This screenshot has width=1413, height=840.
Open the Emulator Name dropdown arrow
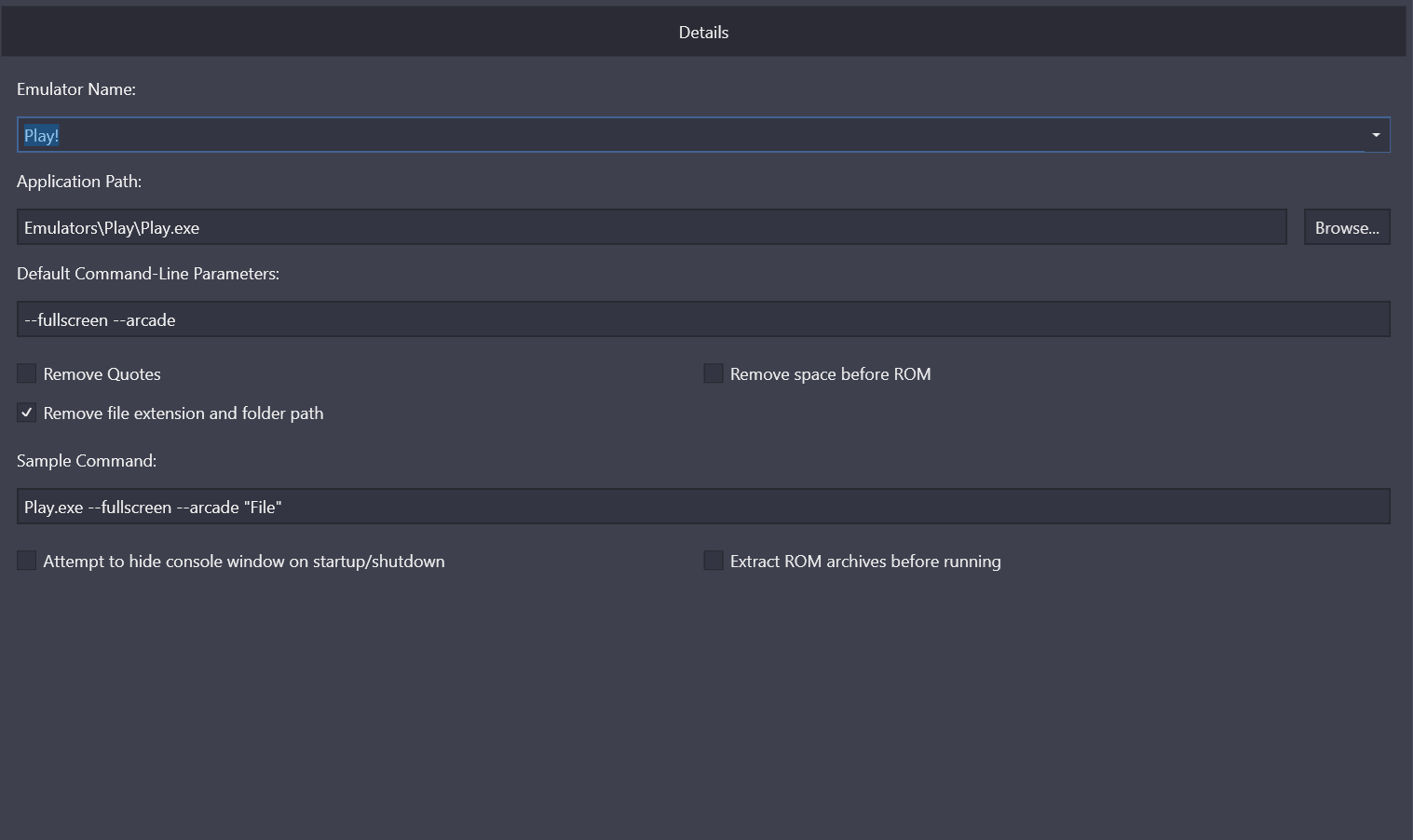point(1376,135)
